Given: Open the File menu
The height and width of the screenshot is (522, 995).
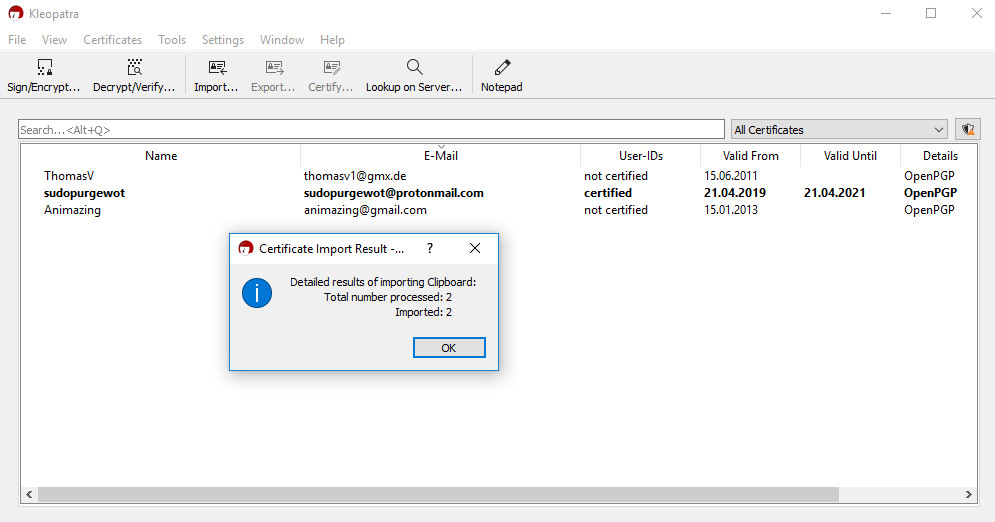Looking at the screenshot, I should click(17, 40).
